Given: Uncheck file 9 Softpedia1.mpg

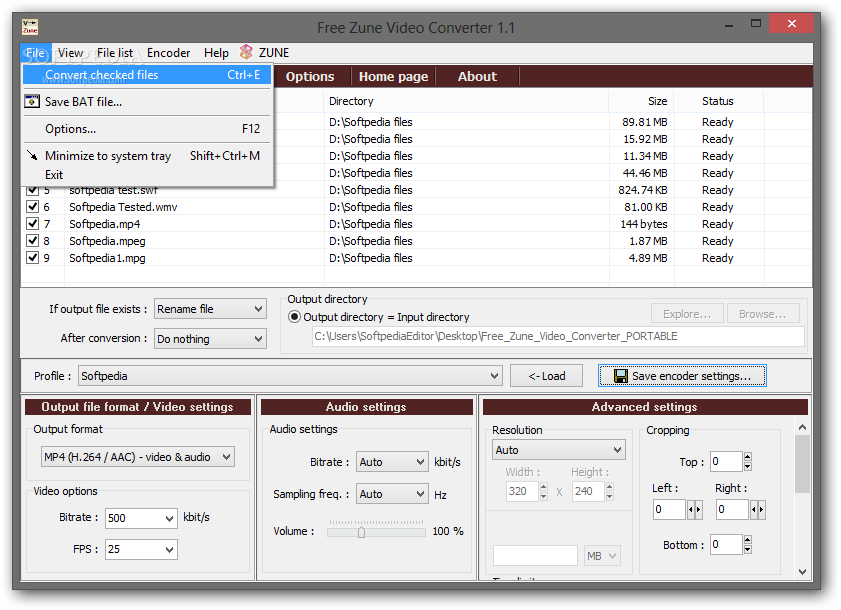Looking at the screenshot, I should (x=33, y=258).
